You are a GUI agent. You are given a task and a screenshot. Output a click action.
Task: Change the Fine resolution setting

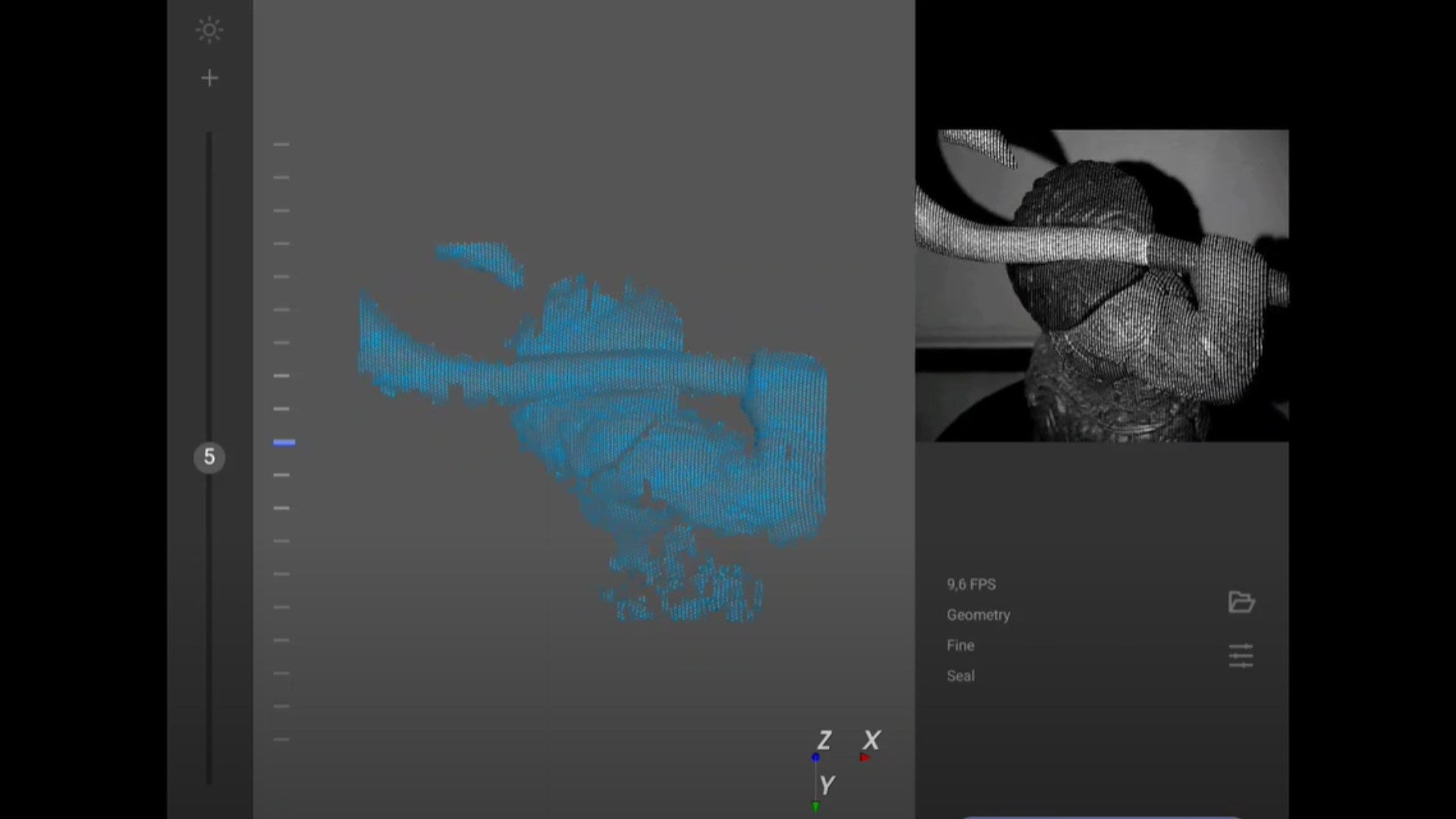[x=960, y=645]
